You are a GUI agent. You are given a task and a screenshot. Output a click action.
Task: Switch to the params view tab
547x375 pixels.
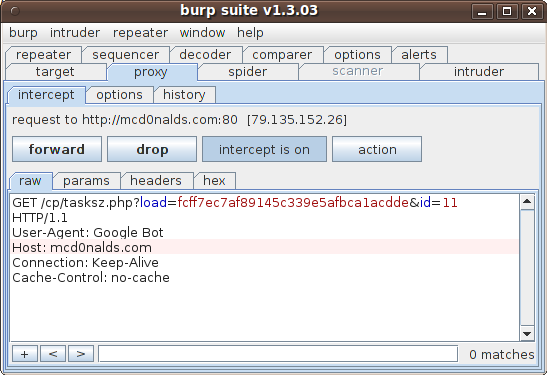[86, 181]
